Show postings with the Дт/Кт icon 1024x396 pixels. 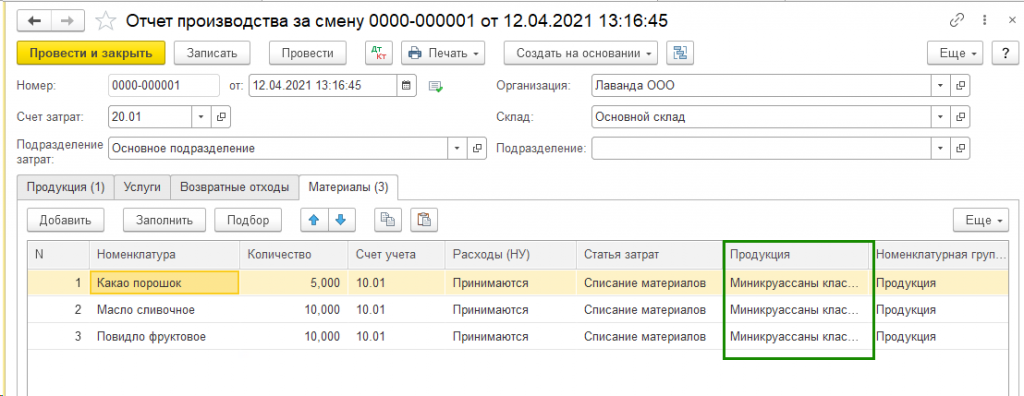[x=378, y=53]
